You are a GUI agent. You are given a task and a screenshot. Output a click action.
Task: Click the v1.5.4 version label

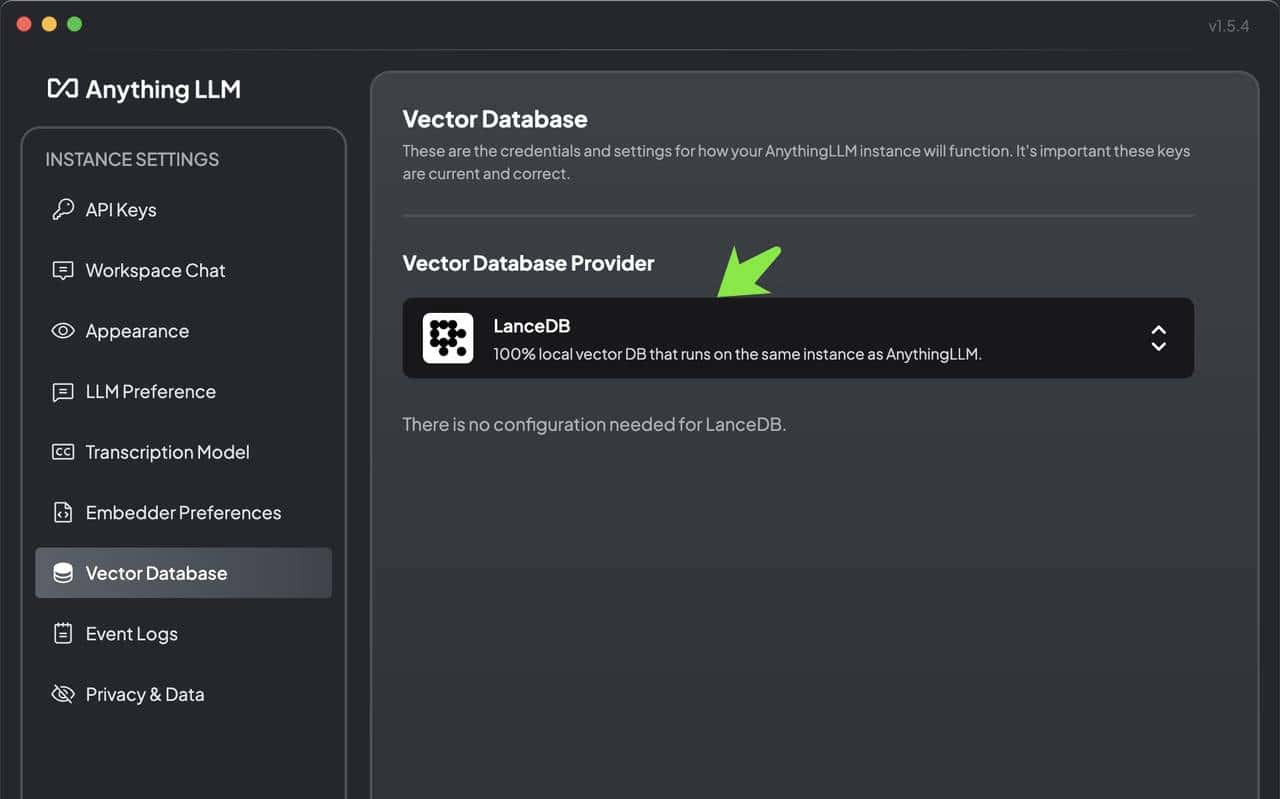click(1228, 26)
